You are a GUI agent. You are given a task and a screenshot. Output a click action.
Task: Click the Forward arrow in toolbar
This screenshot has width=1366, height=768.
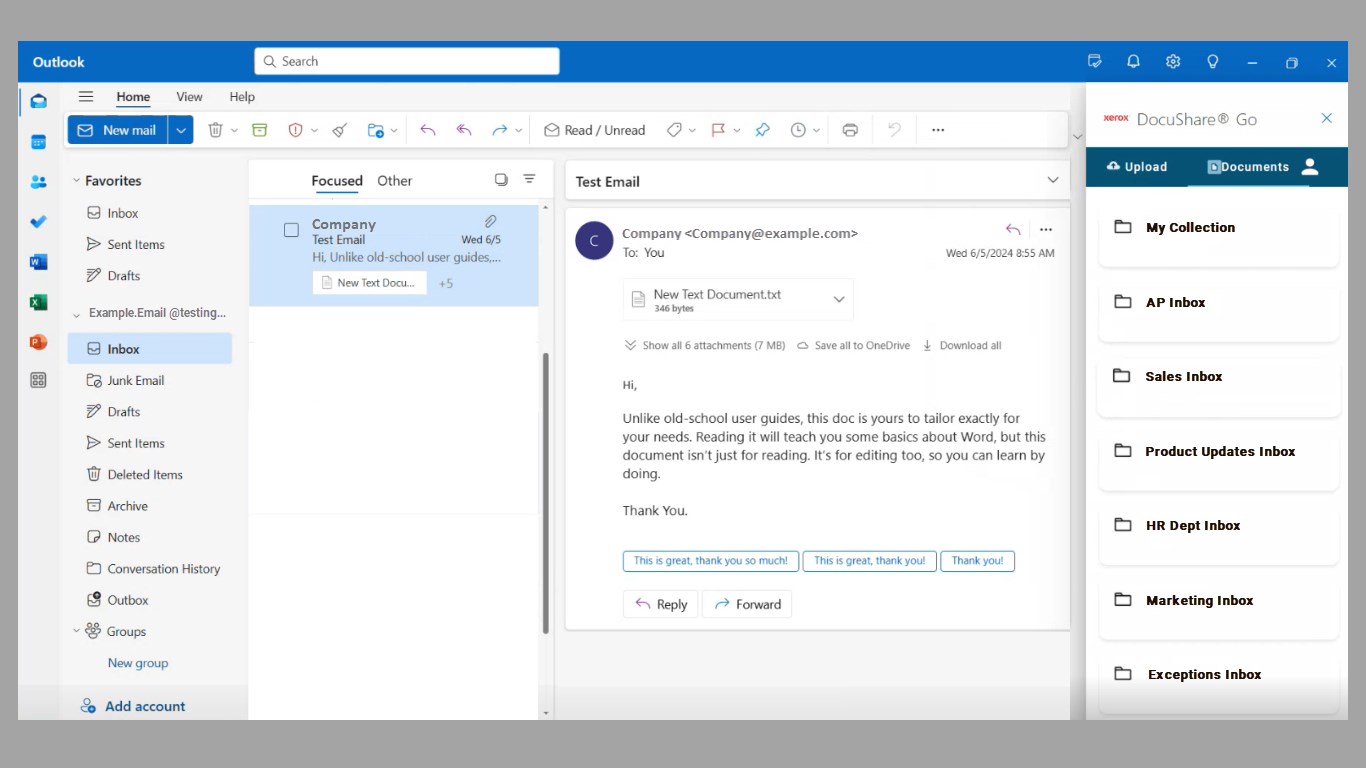(500, 130)
